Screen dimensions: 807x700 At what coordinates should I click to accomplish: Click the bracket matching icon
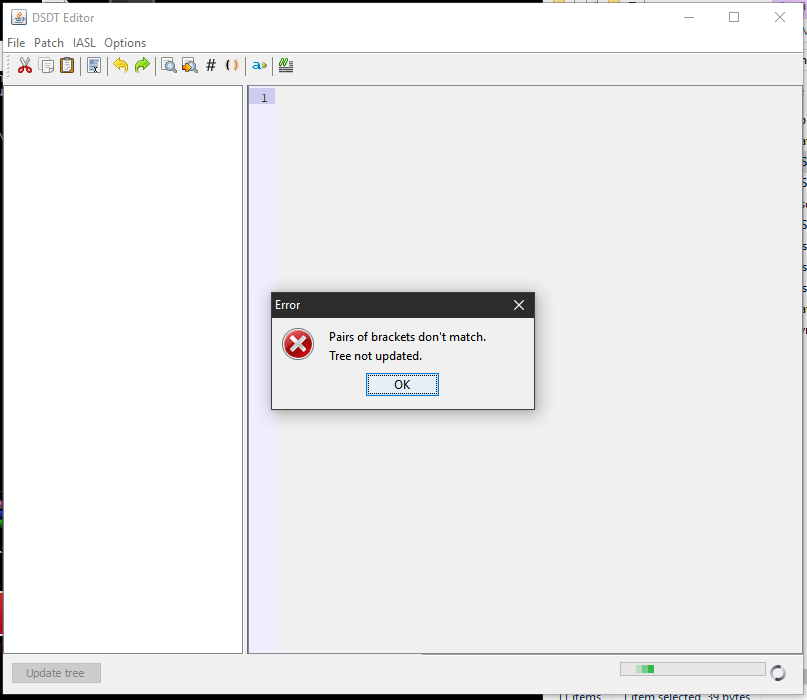point(232,66)
